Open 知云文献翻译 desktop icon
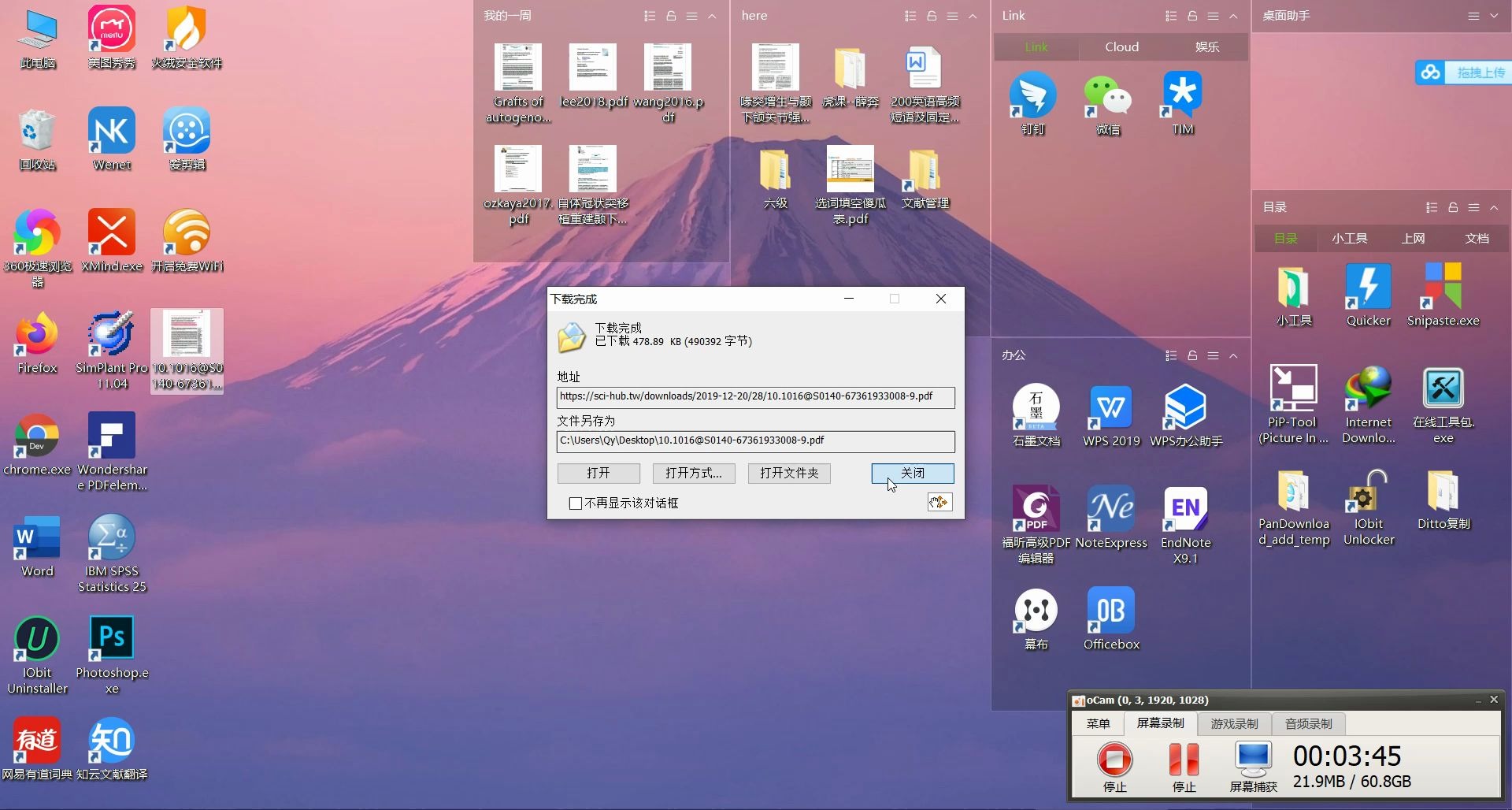 pos(112,749)
